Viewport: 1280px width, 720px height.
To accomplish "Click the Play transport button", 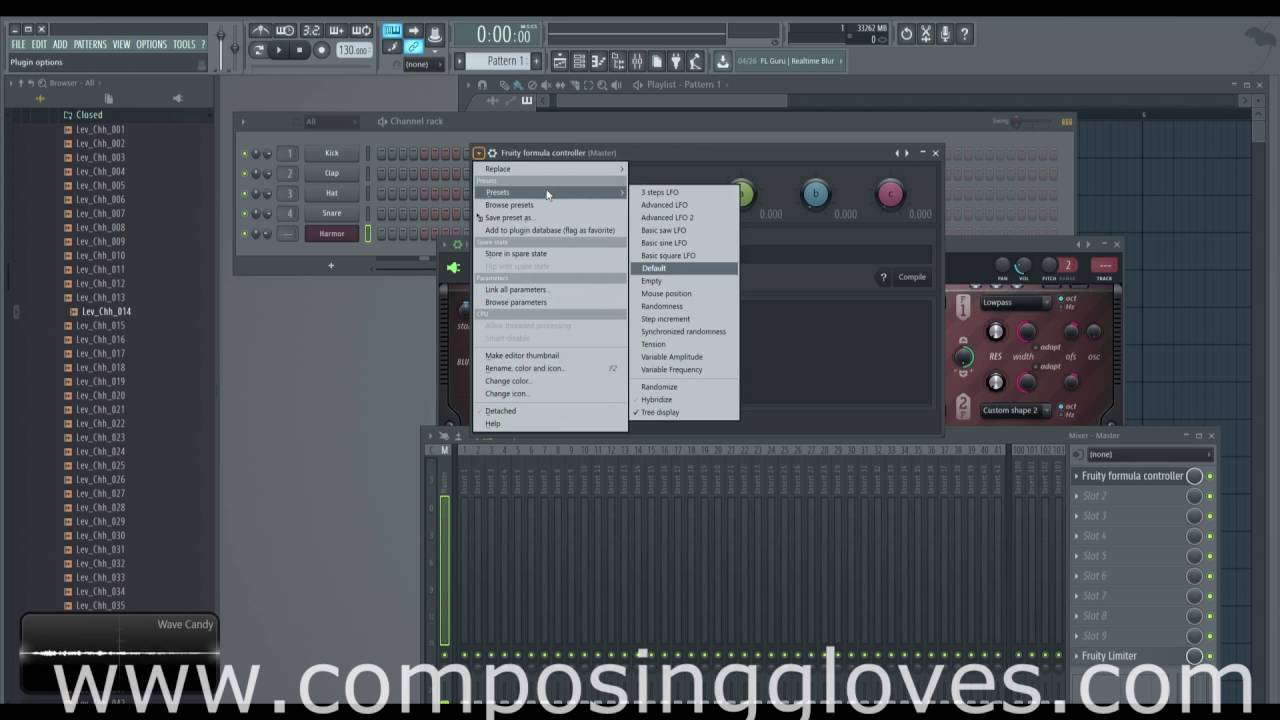I will coord(279,50).
